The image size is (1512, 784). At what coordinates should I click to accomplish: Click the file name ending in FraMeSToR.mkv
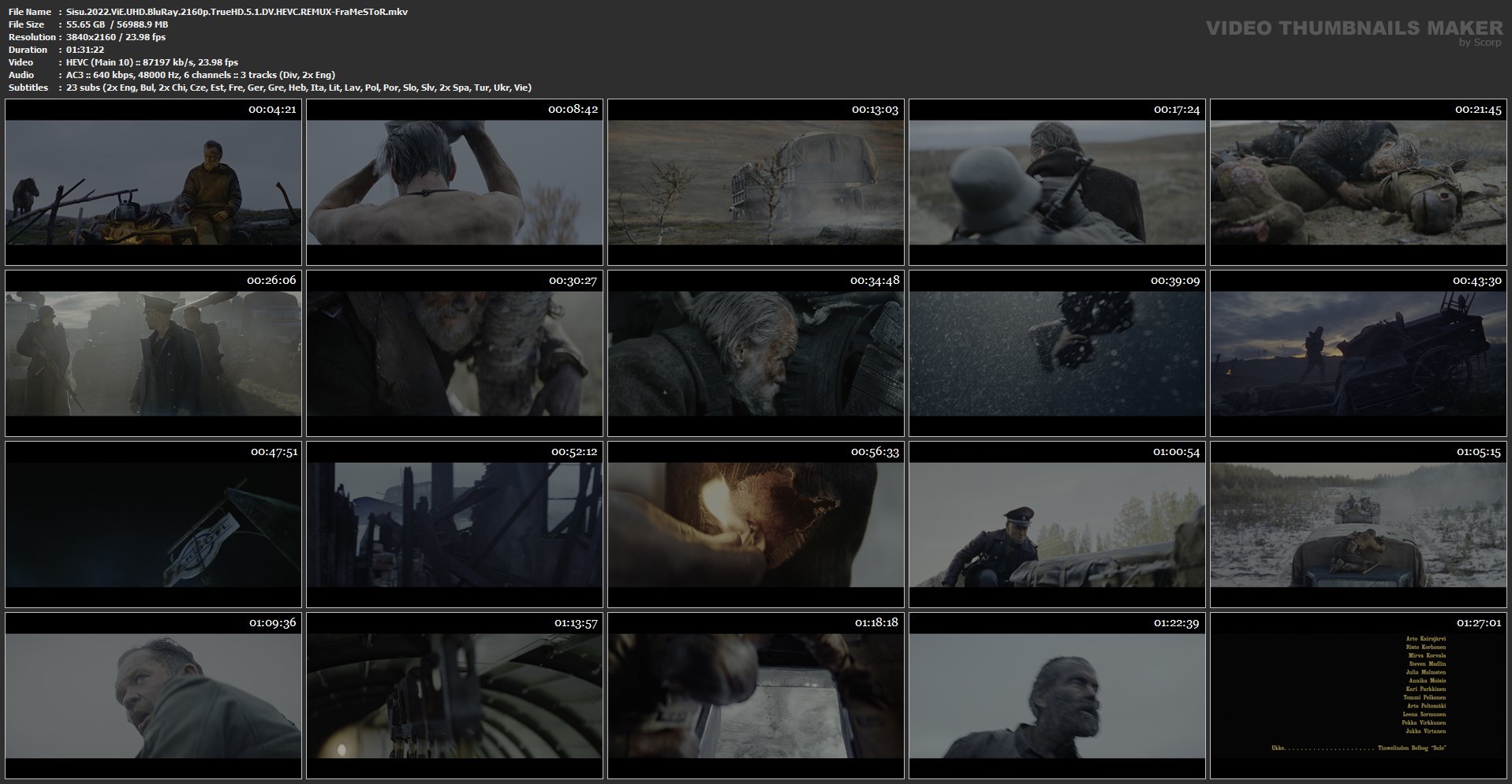pos(237,12)
